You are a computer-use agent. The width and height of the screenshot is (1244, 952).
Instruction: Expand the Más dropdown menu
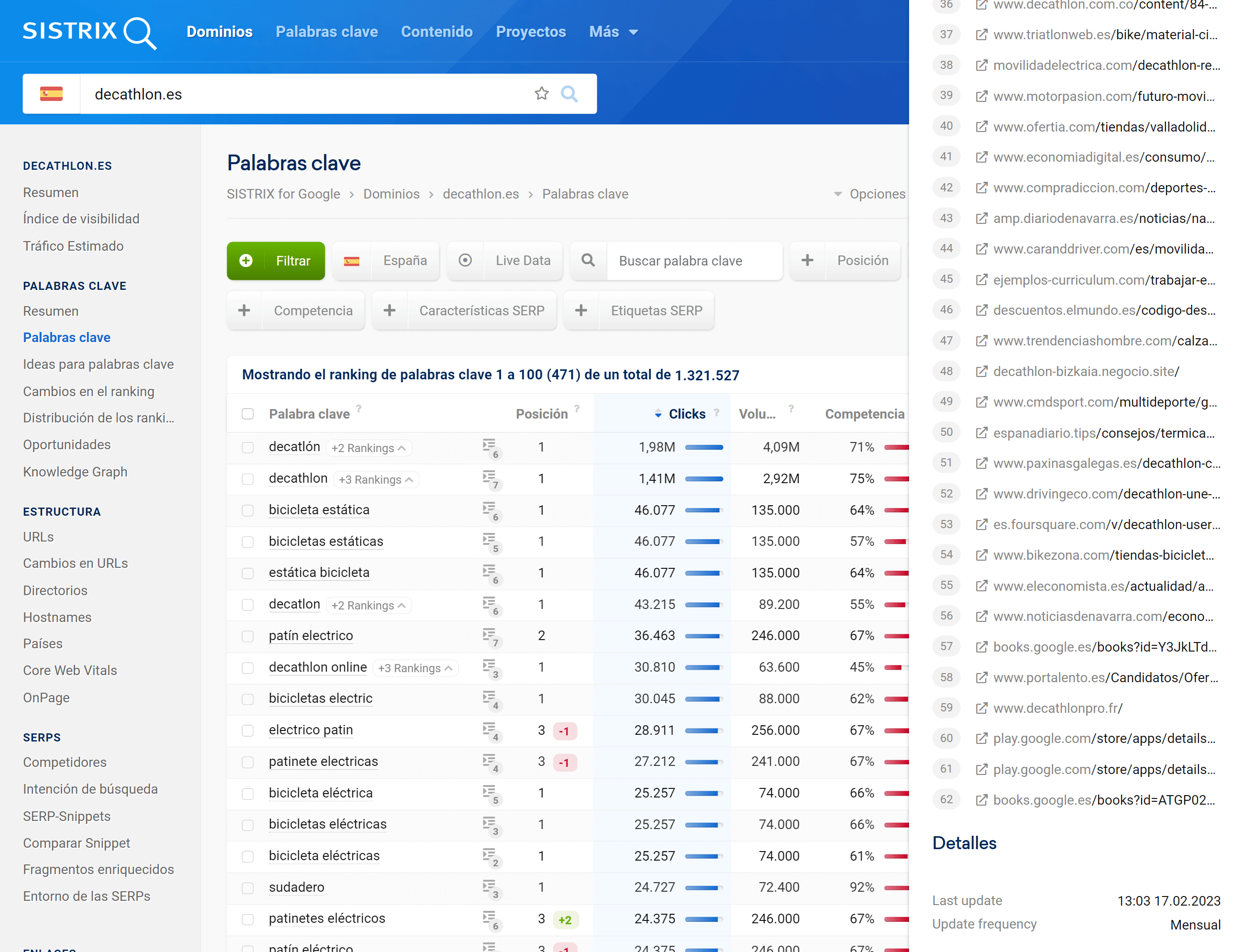point(613,32)
